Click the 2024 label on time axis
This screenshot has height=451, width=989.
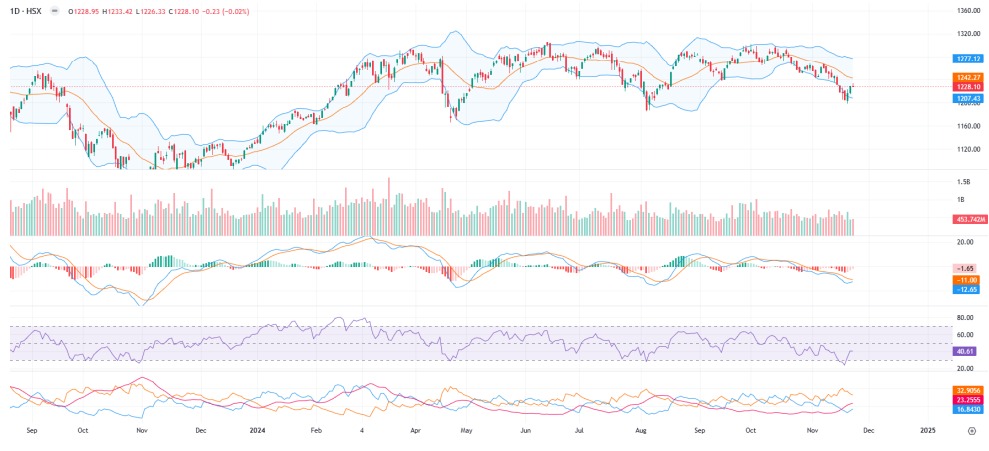259,430
